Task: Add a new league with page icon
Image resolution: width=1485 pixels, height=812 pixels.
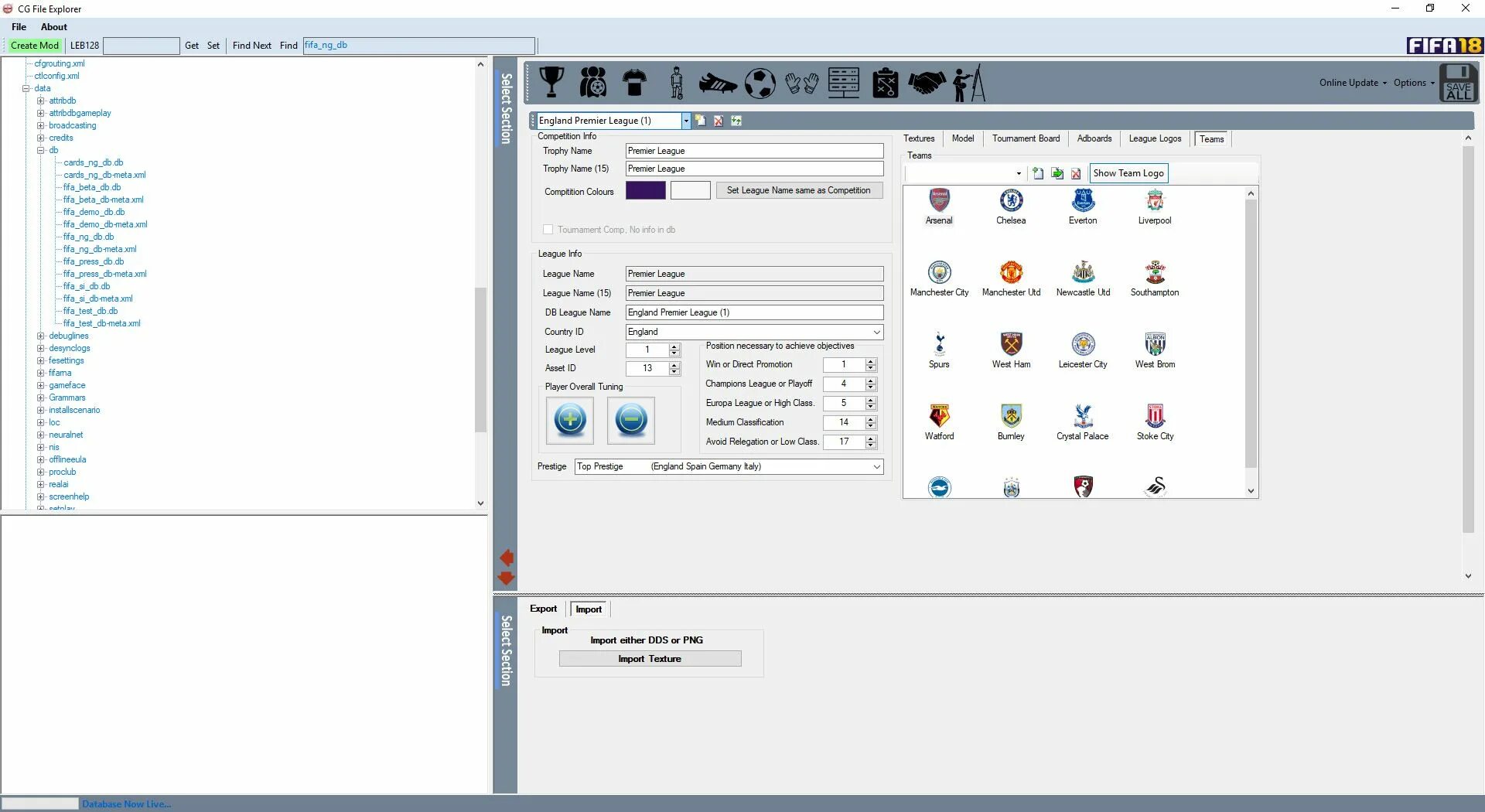Action: pyautogui.click(x=700, y=121)
